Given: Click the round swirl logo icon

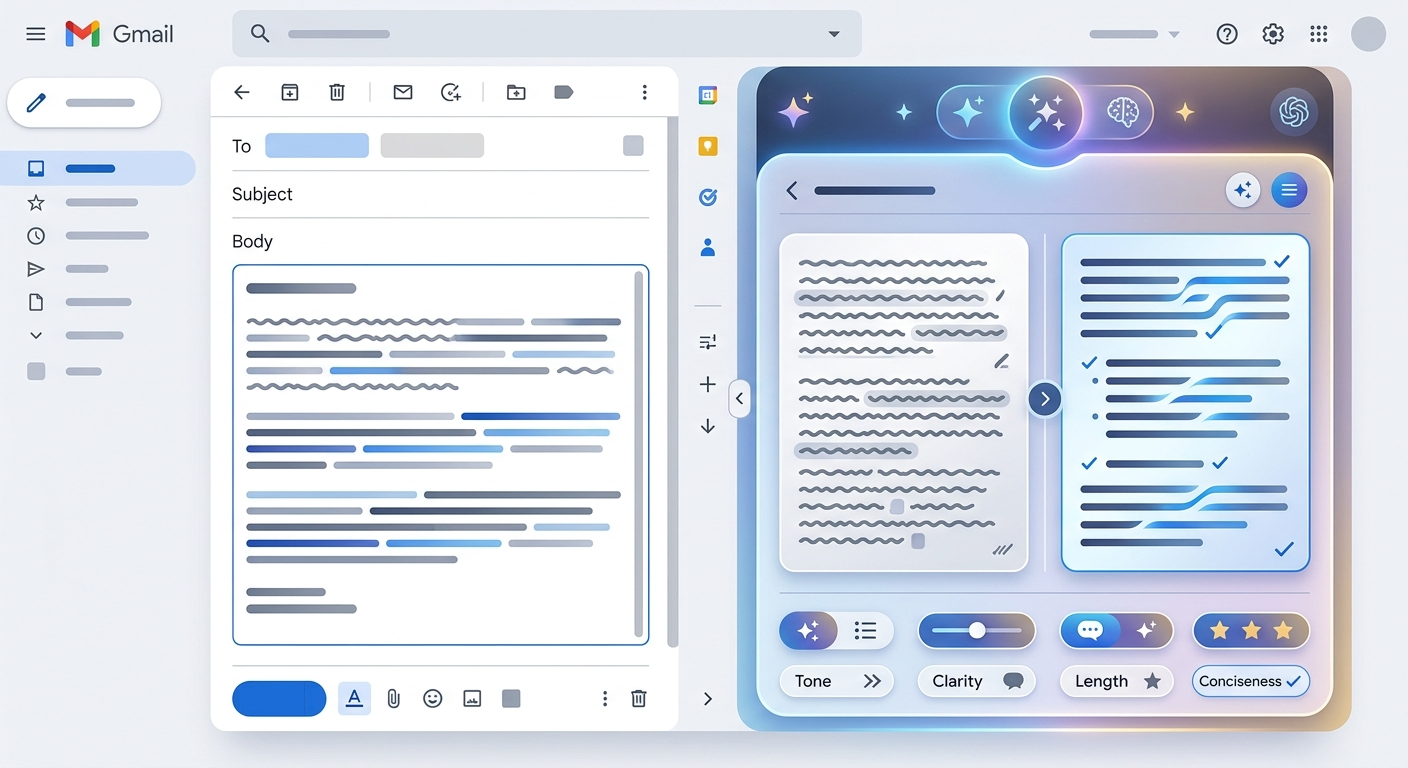Looking at the screenshot, I should [1294, 111].
